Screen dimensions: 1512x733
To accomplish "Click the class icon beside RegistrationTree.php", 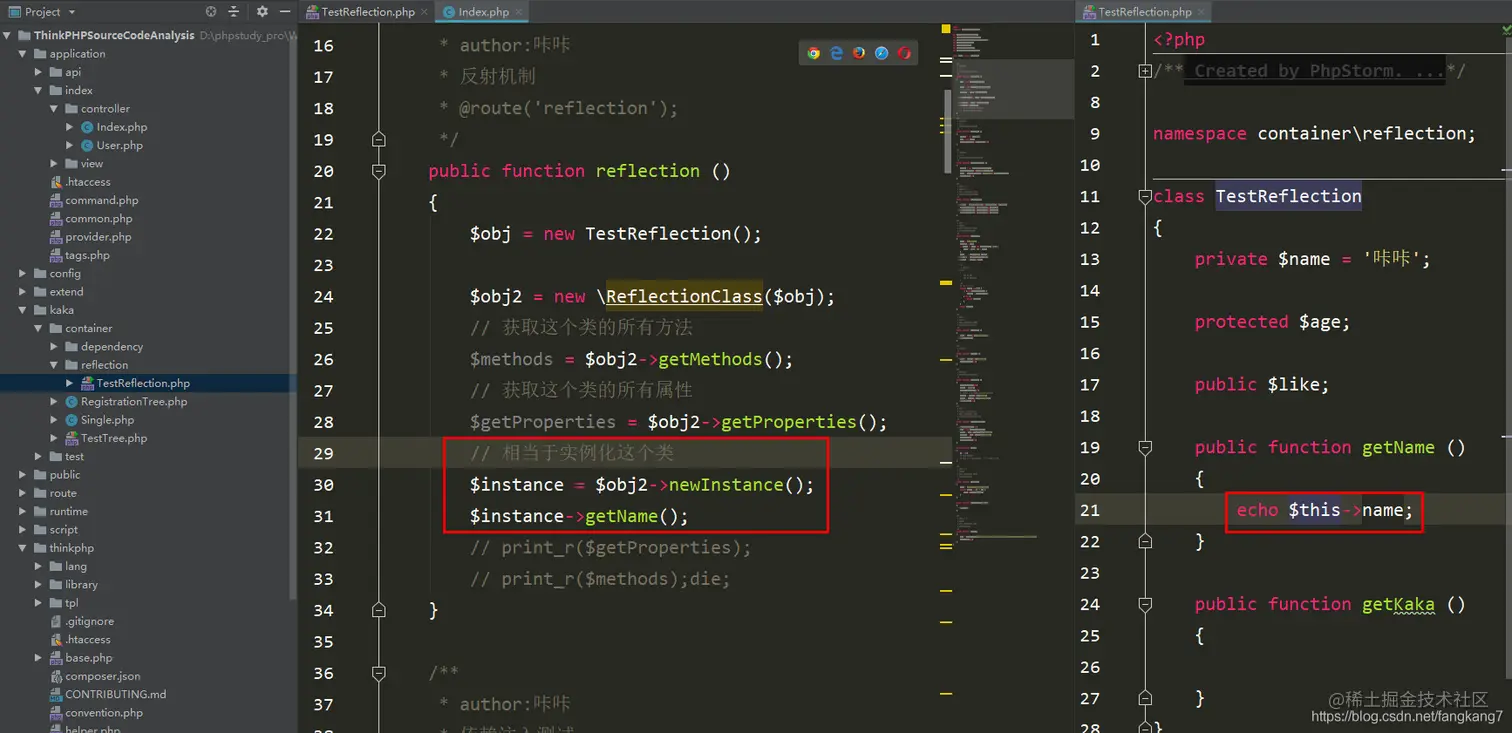I will 72,402.
